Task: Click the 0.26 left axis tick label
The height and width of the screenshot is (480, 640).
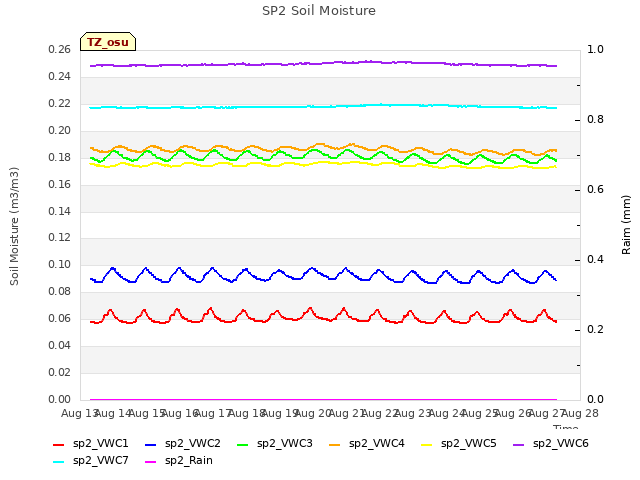Action: click(60, 50)
